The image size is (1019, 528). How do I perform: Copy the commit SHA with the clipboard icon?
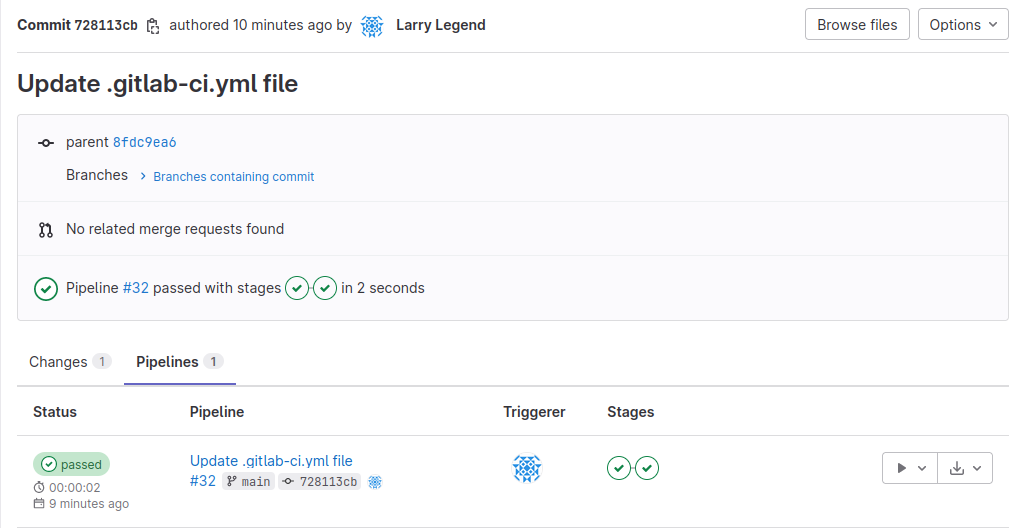click(x=153, y=26)
